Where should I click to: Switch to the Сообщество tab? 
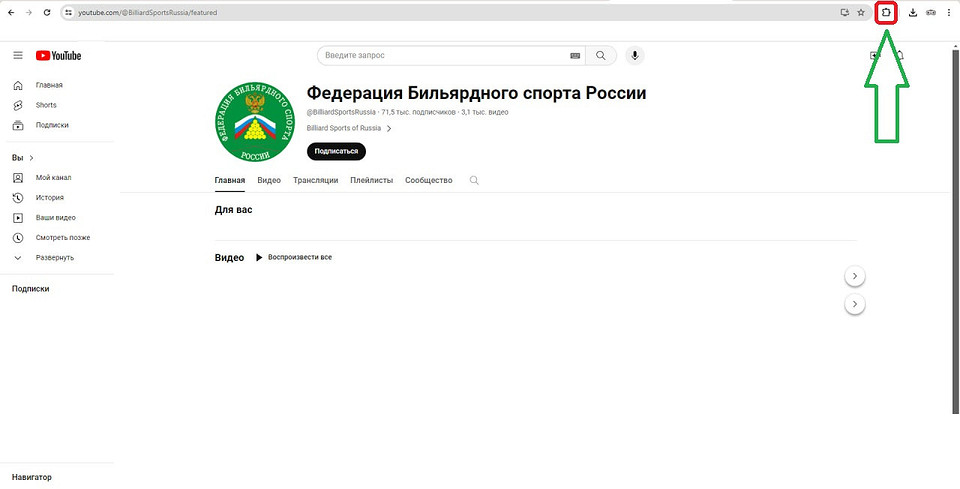pos(429,181)
